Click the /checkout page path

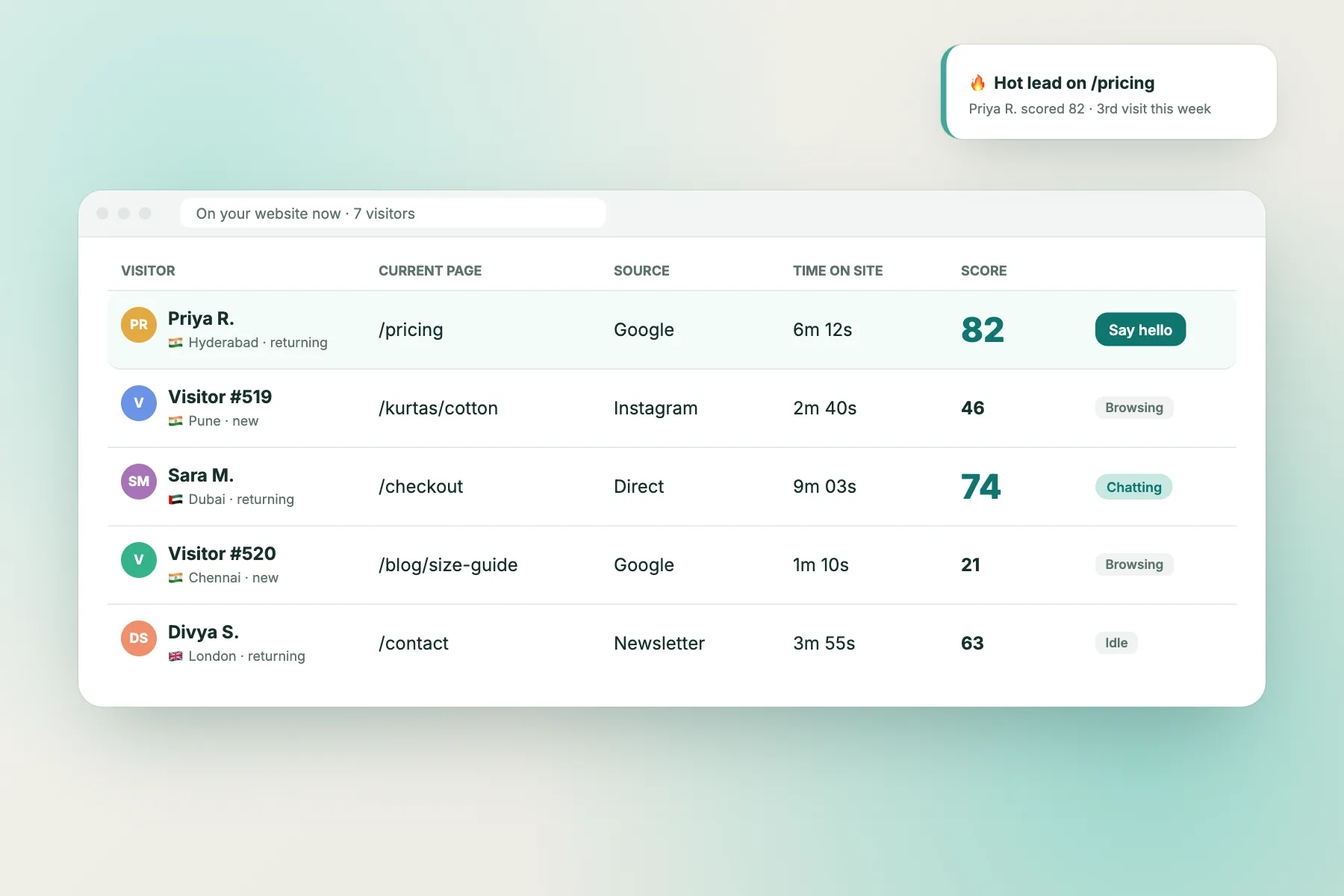pyautogui.click(x=420, y=487)
